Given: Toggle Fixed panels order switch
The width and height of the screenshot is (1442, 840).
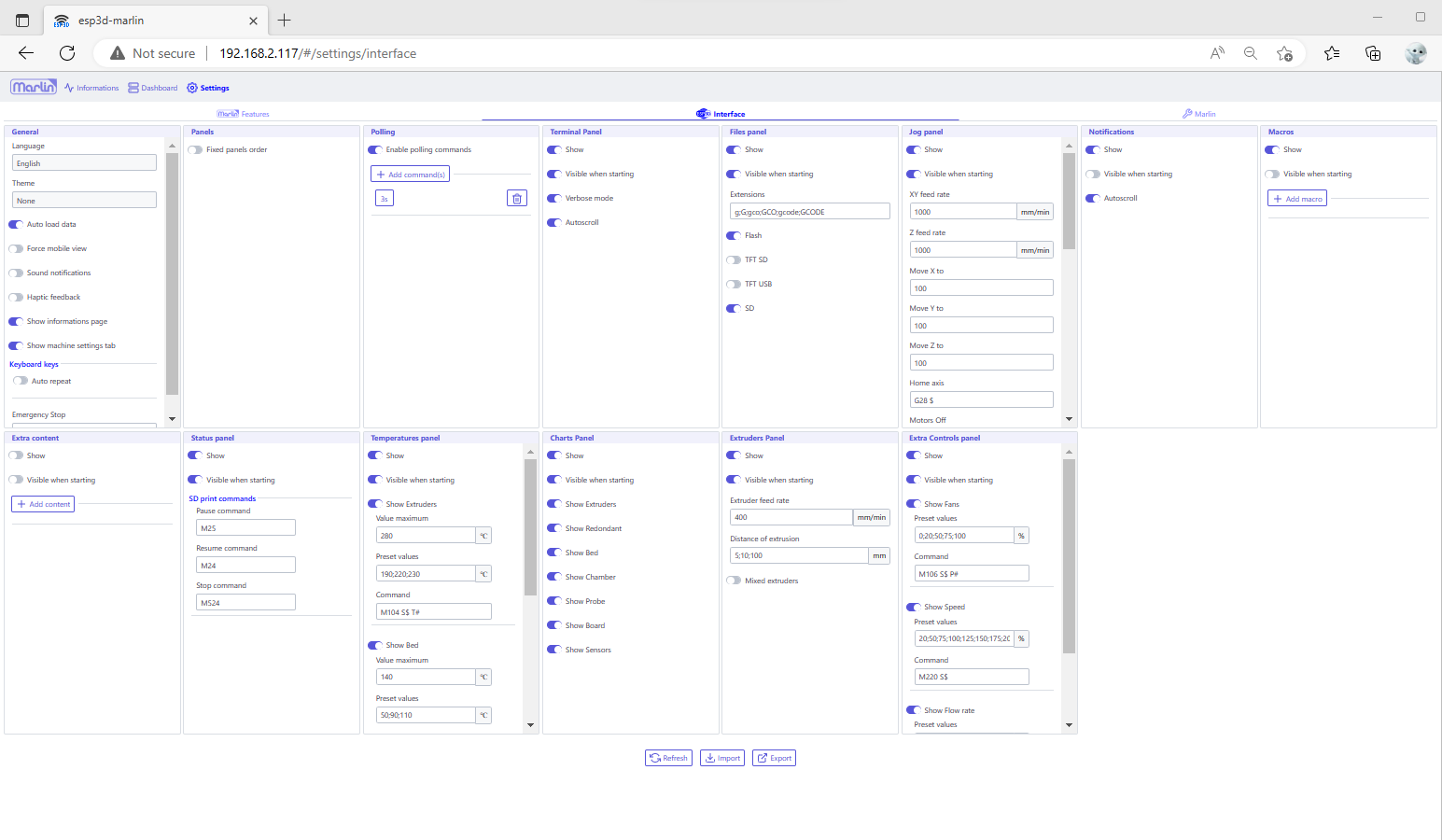Looking at the screenshot, I should (x=195, y=149).
